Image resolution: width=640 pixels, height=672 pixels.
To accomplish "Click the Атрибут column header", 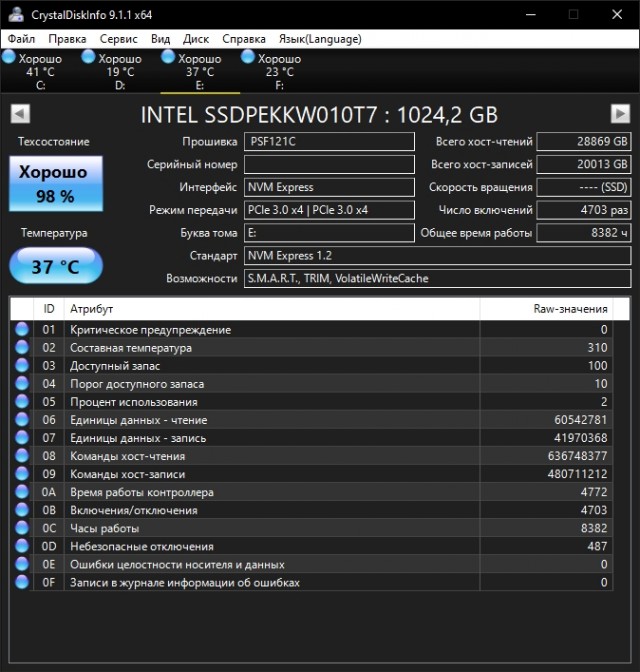I will click(x=272, y=309).
